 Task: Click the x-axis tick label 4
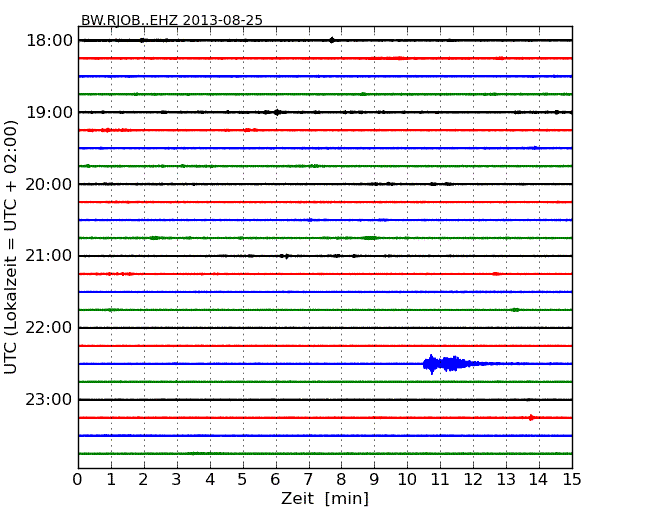pyautogui.click(x=210, y=480)
